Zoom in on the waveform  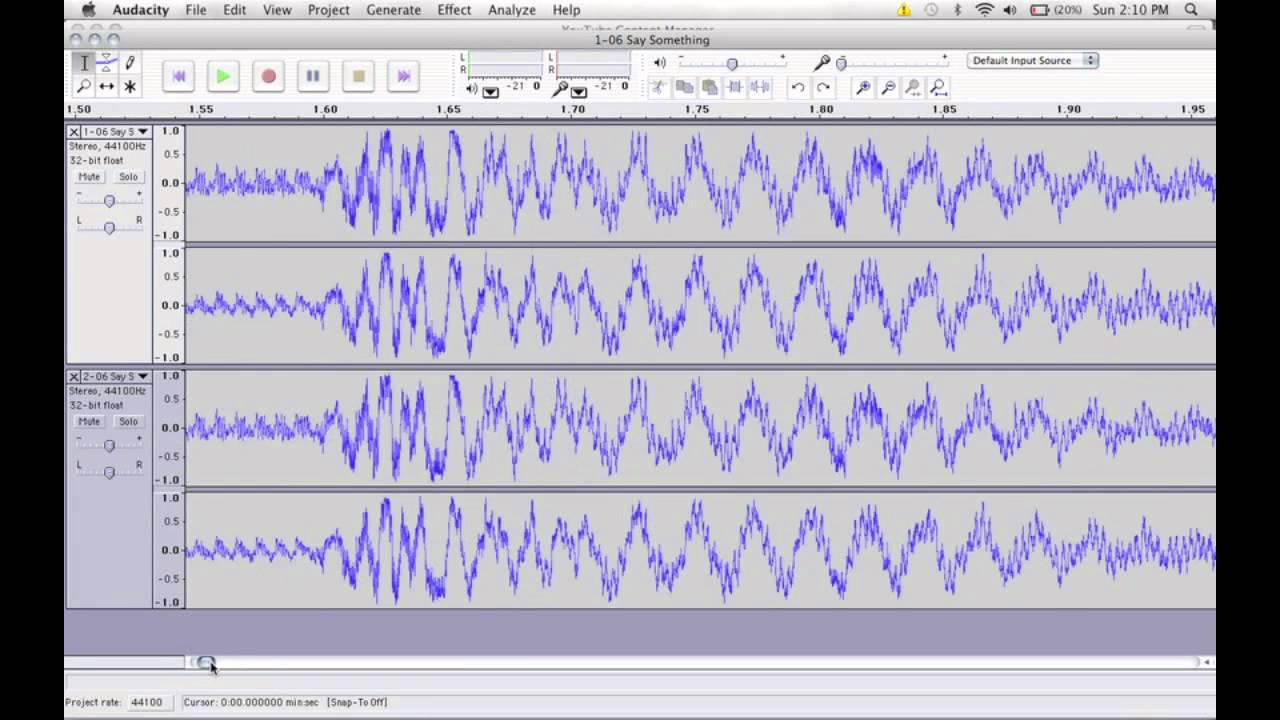coord(863,87)
